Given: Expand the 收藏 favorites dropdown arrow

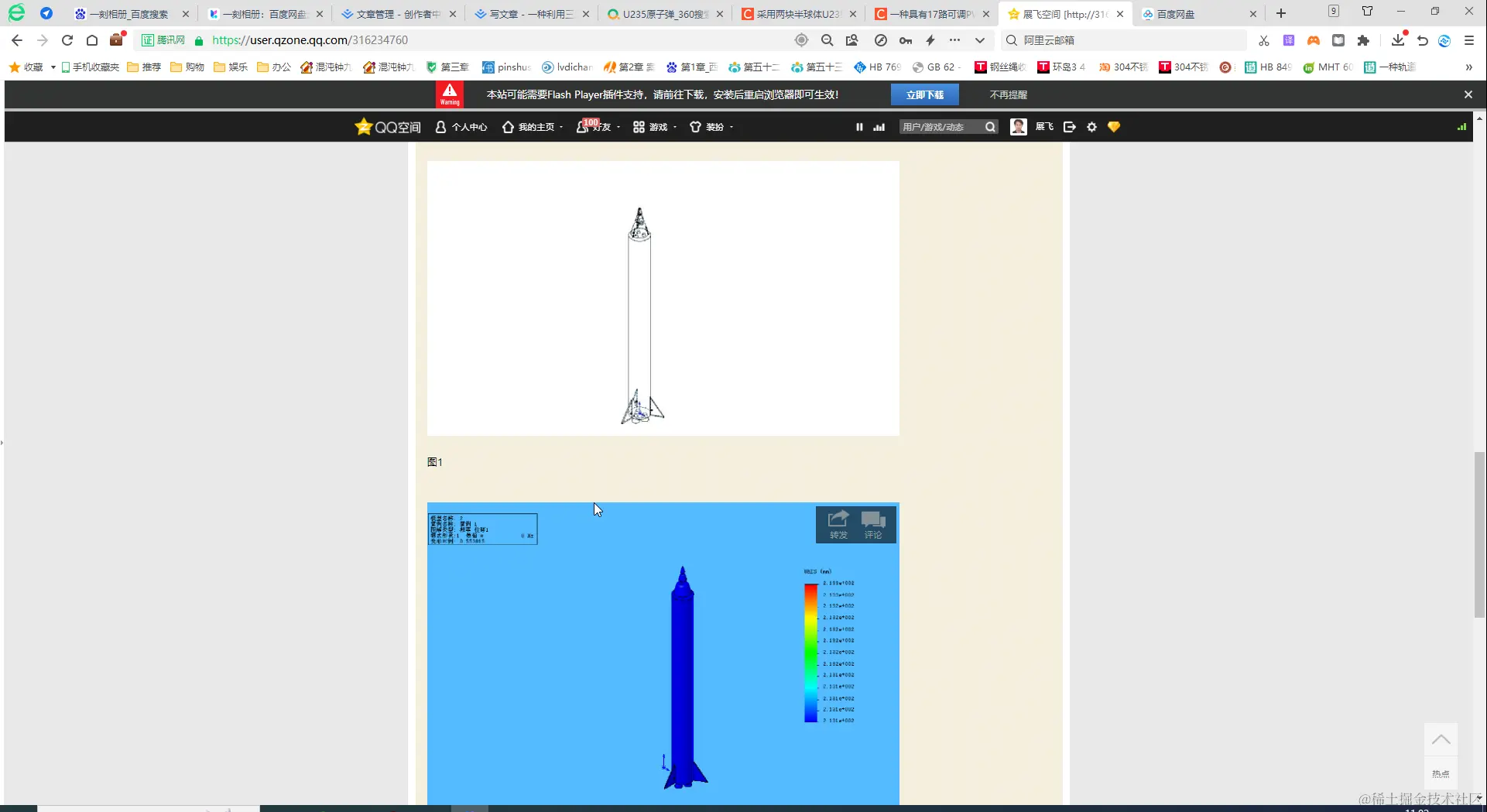Looking at the screenshot, I should point(53,67).
